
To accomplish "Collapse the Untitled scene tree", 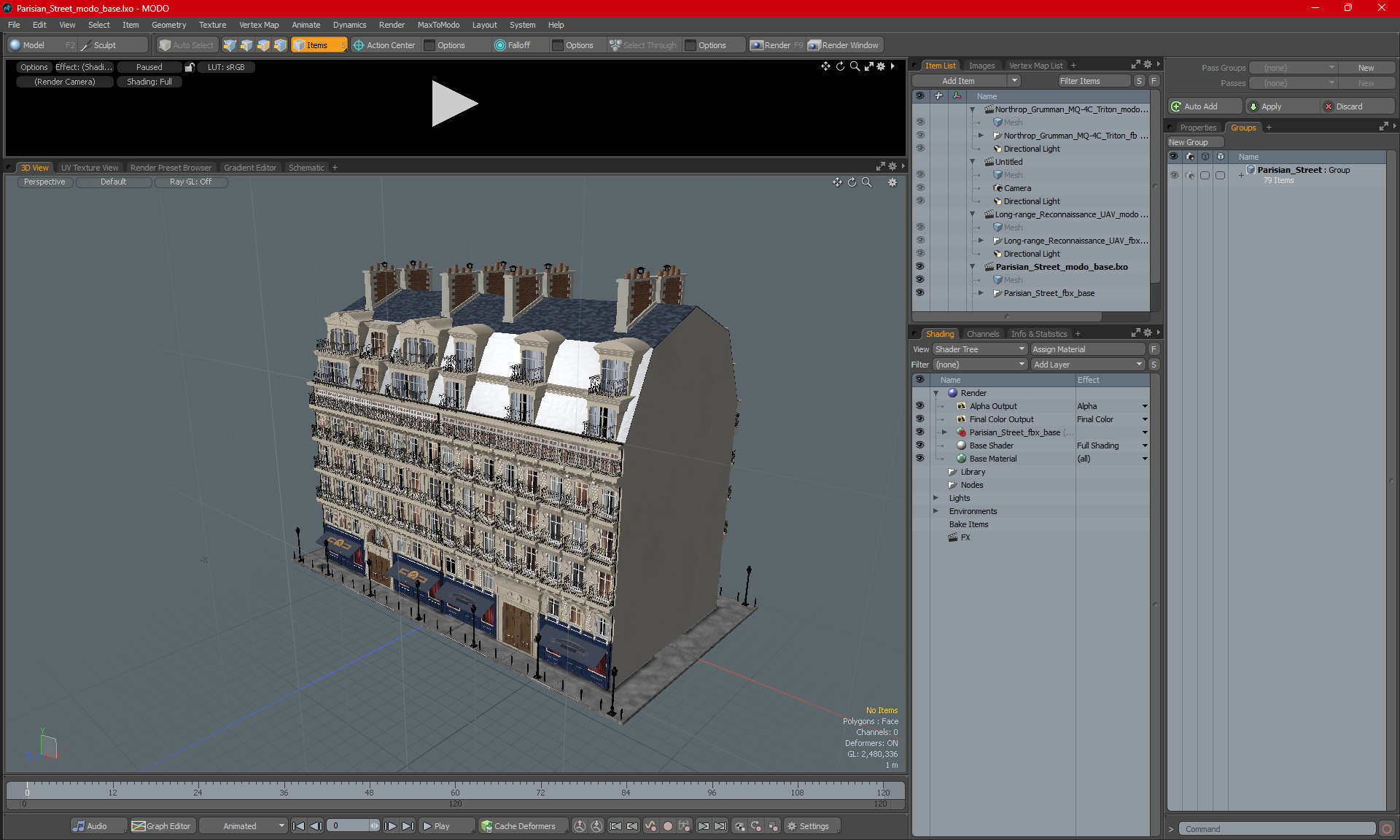I will [972, 162].
